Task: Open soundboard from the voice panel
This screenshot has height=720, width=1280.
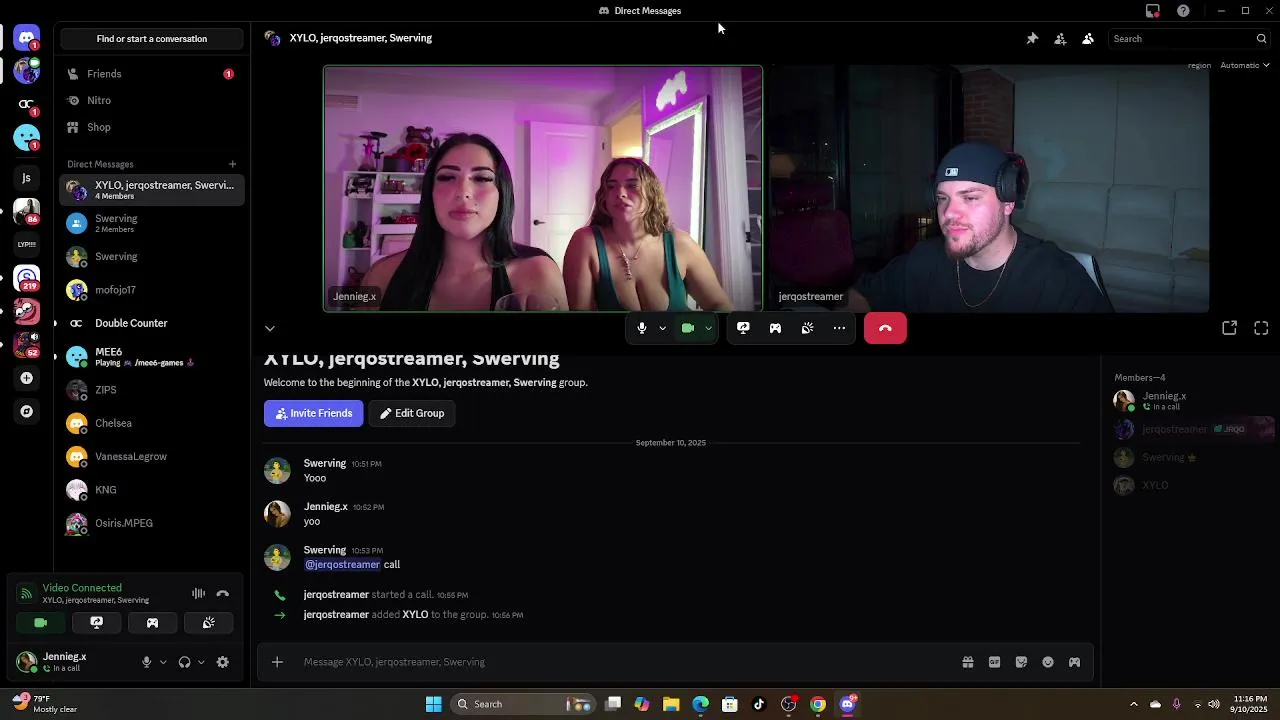Action: tap(208, 623)
